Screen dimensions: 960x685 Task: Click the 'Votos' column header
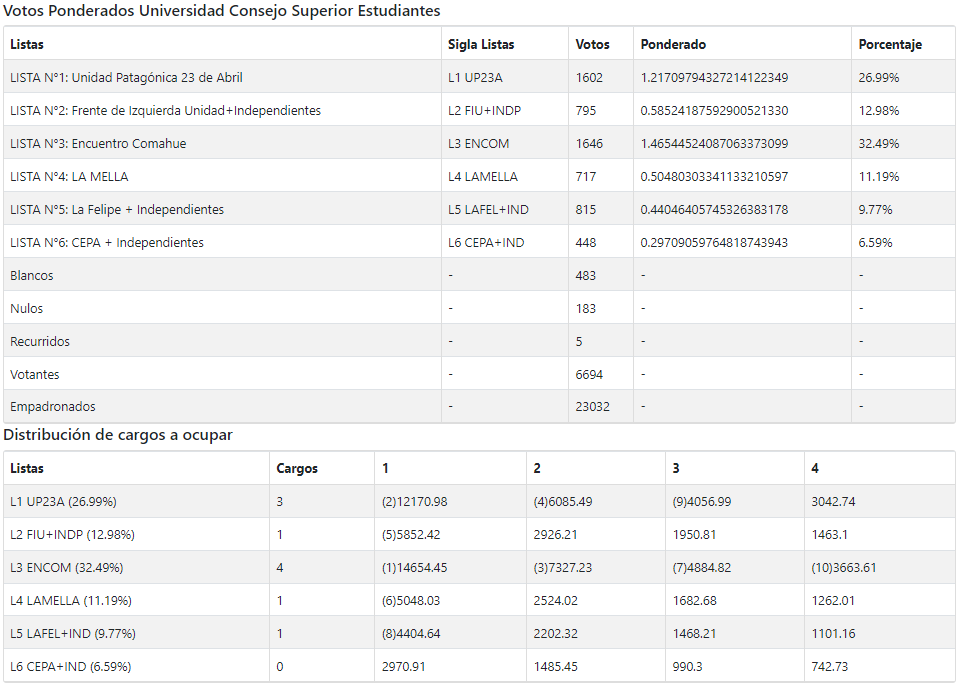point(592,45)
